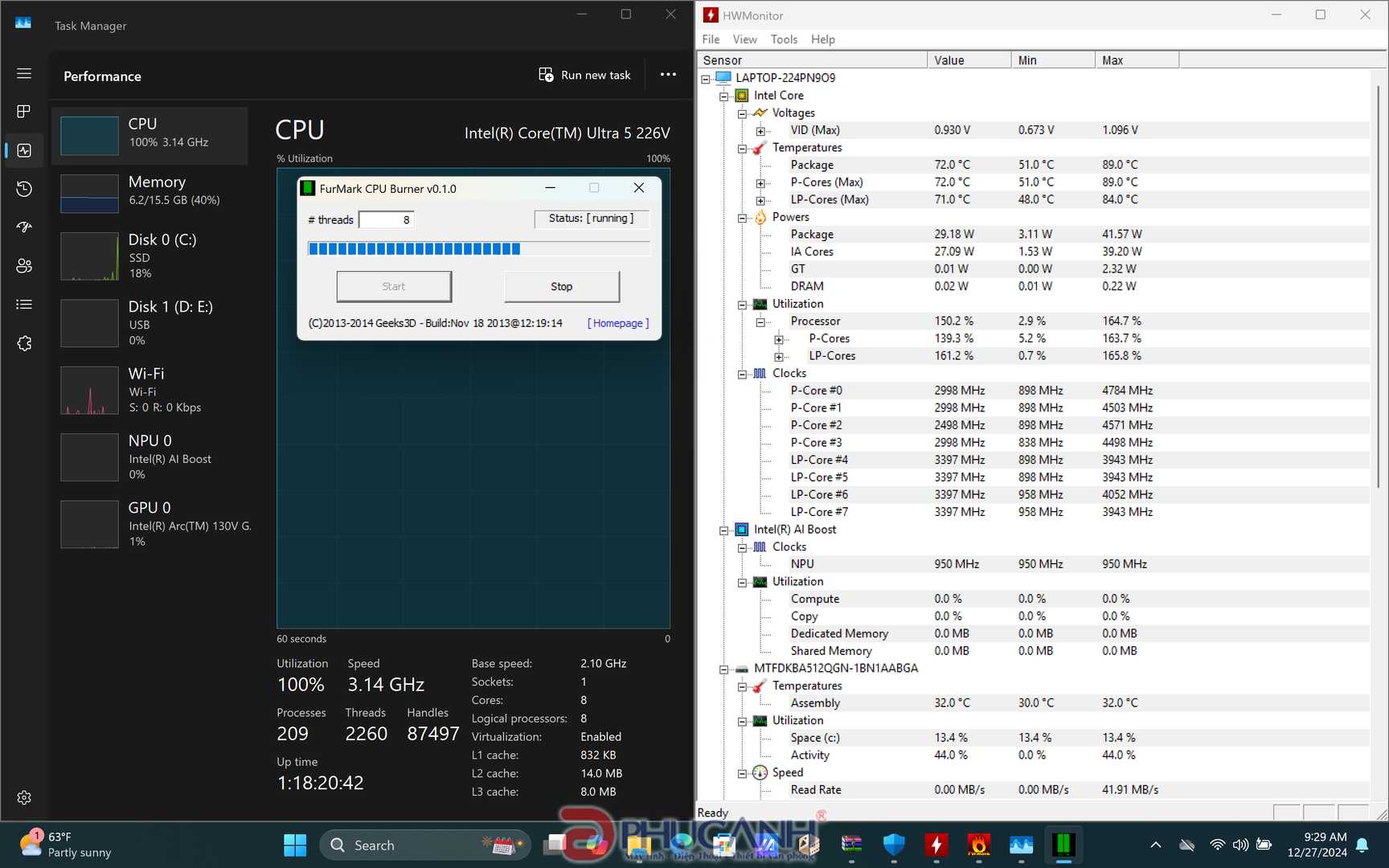
Task: Open Task Manager hamburger navigation menu
Action: [x=24, y=73]
